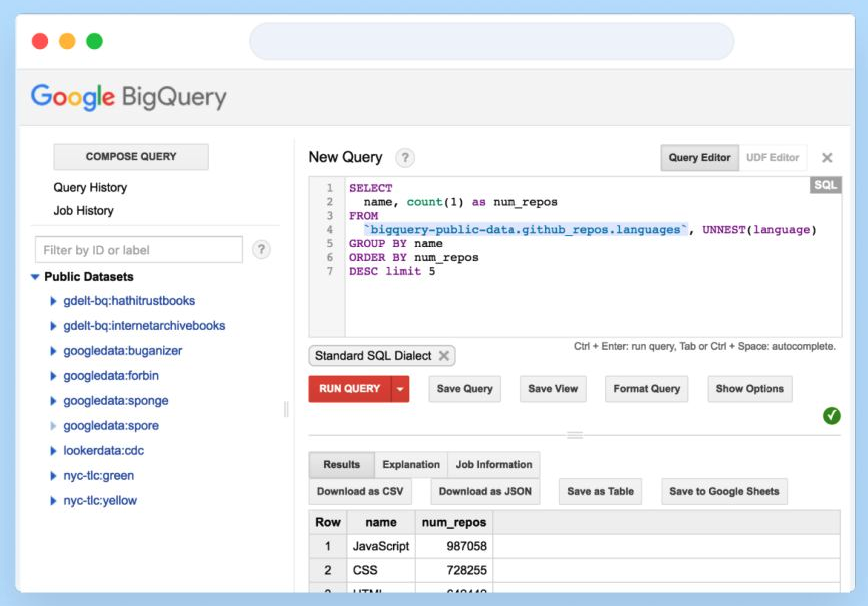
Task: Expand nyc-tlc:green dataset arrow
Action: tap(53, 475)
